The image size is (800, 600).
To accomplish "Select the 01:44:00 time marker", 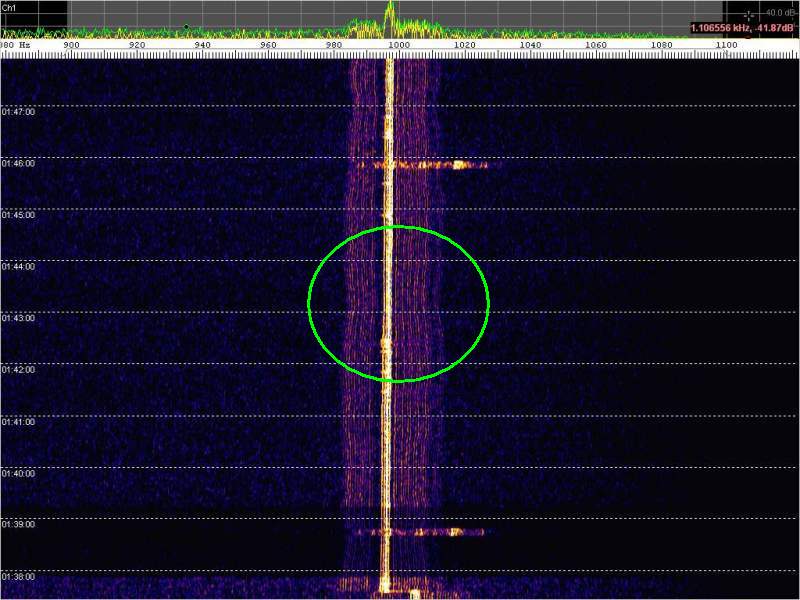I will point(18,266).
